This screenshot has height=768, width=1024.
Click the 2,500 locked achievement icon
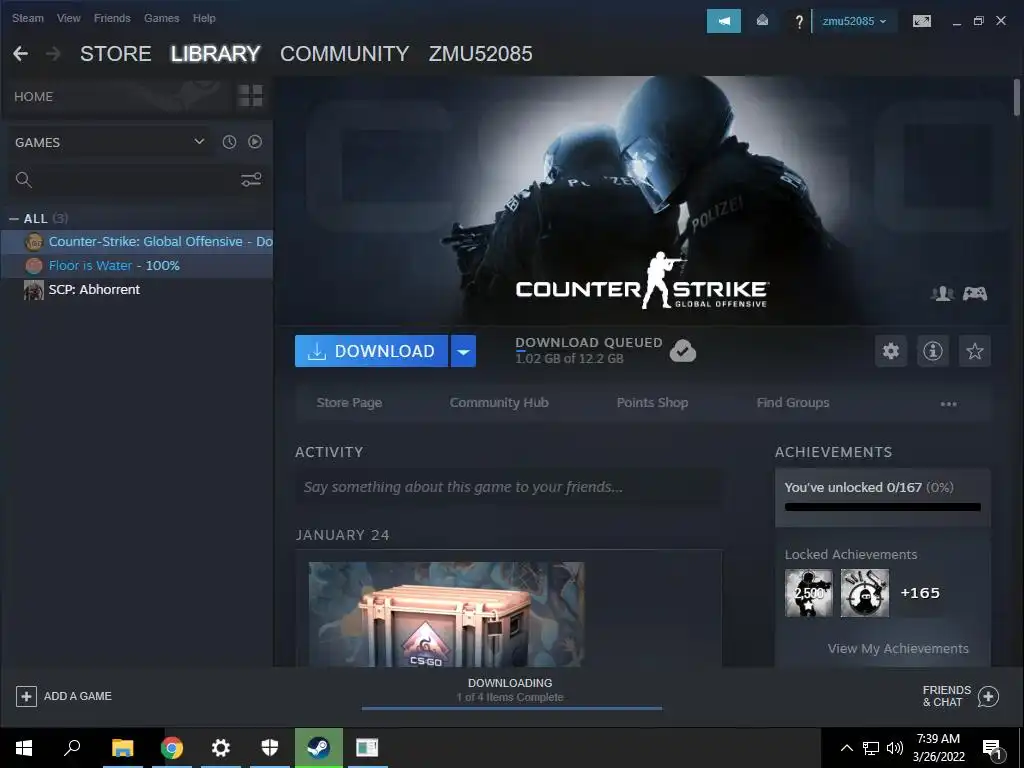point(808,593)
